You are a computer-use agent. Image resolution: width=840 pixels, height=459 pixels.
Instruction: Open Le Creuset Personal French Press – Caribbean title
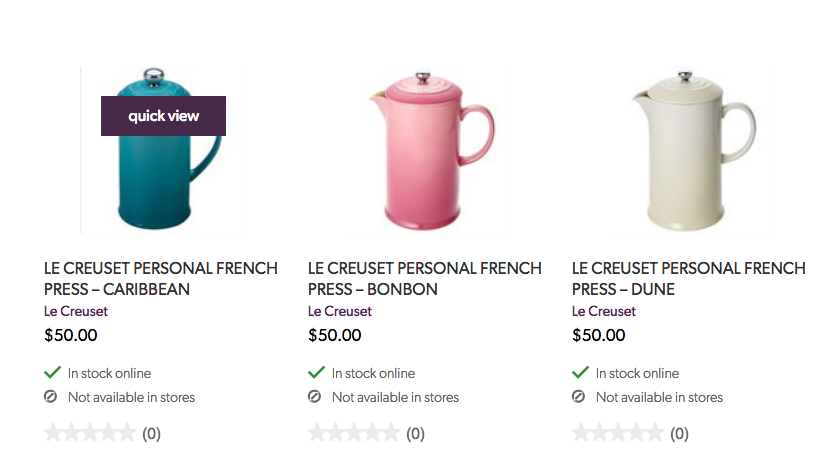(160, 278)
